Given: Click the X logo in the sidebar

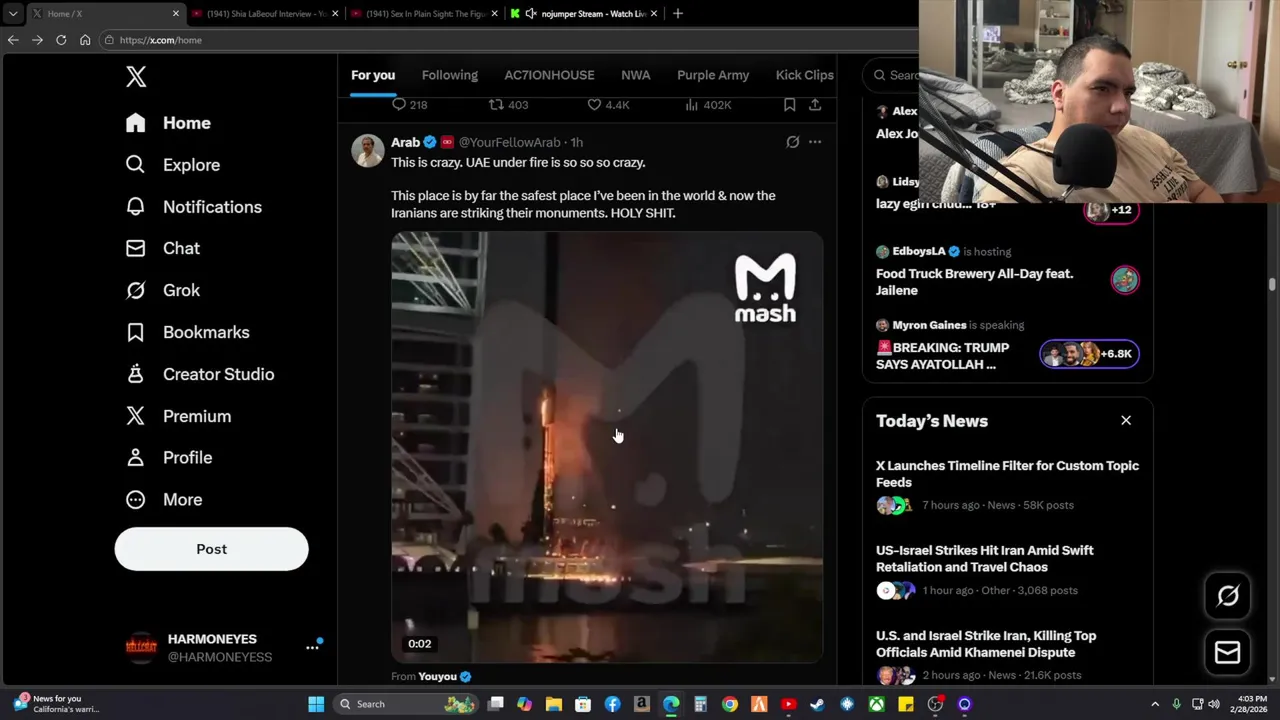Looking at the screenshot, I should pos(136,77).
